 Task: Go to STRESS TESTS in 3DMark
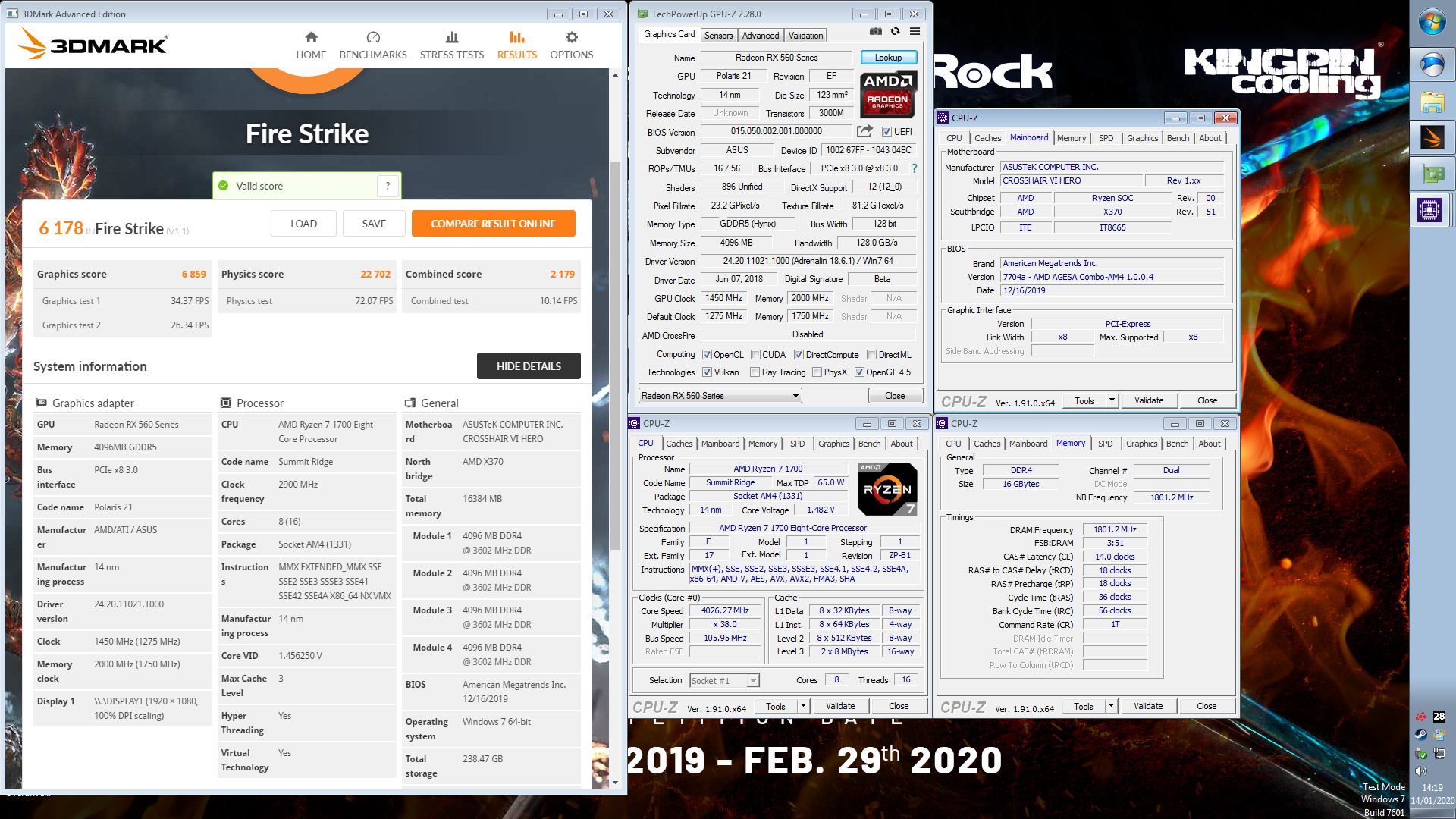(x=452, y=45)
